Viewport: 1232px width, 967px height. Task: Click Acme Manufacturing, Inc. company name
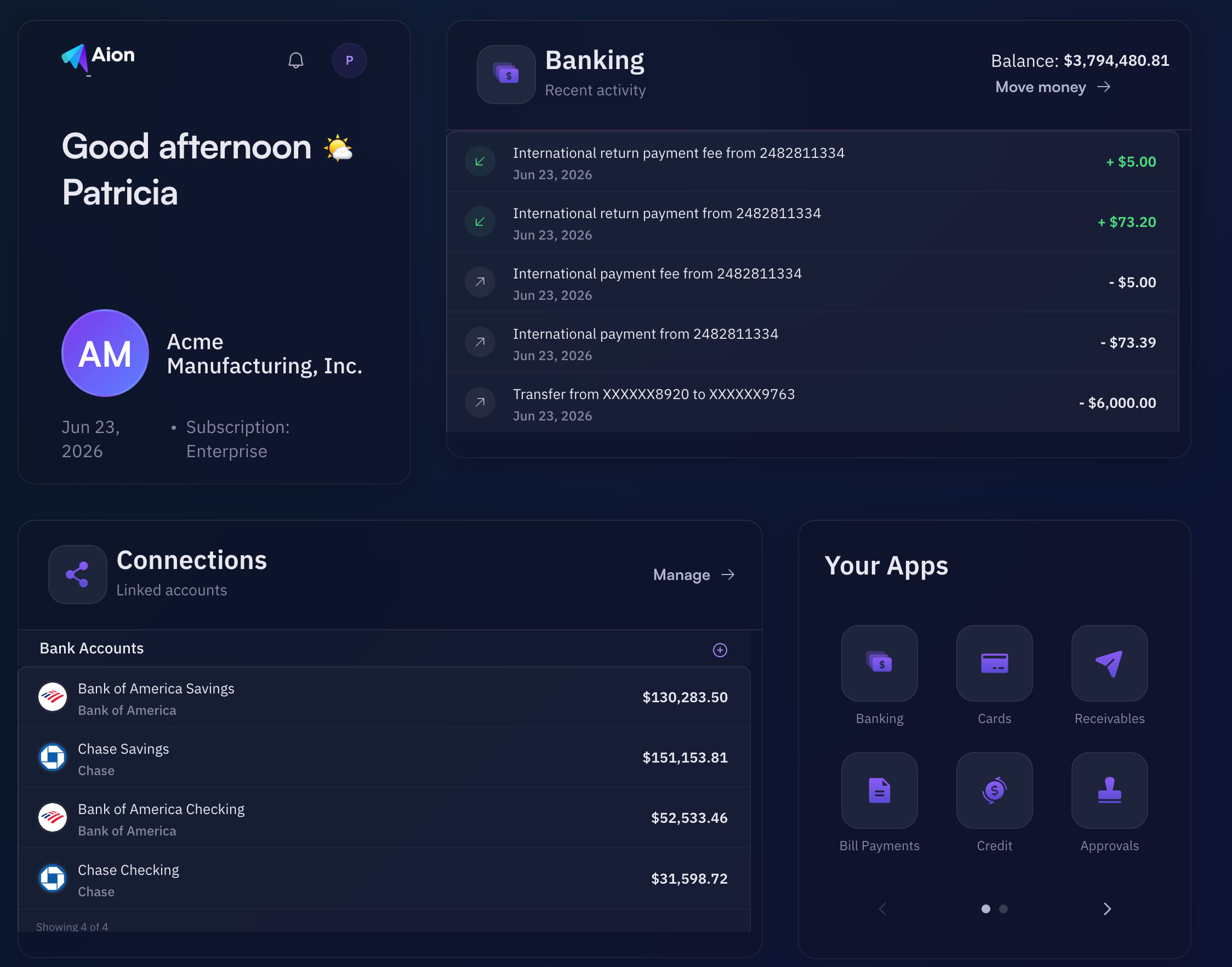tap(264, 354)
